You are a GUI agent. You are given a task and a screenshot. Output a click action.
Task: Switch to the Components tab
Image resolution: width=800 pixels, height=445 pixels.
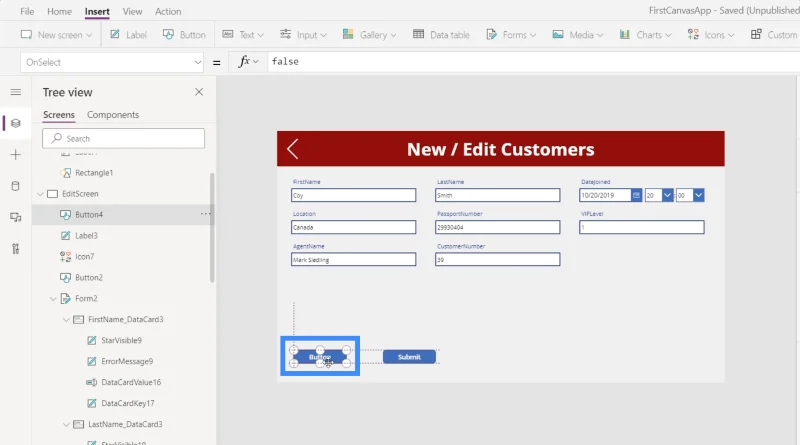tap(113, 115)
